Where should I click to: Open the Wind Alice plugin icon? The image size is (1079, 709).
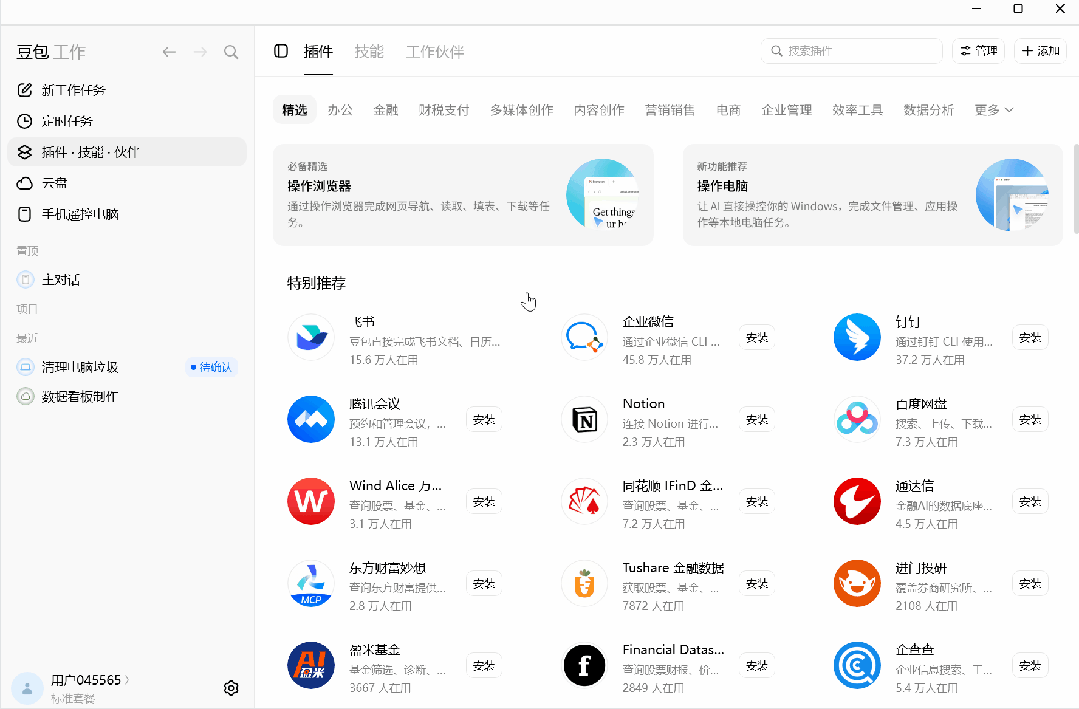311,501
